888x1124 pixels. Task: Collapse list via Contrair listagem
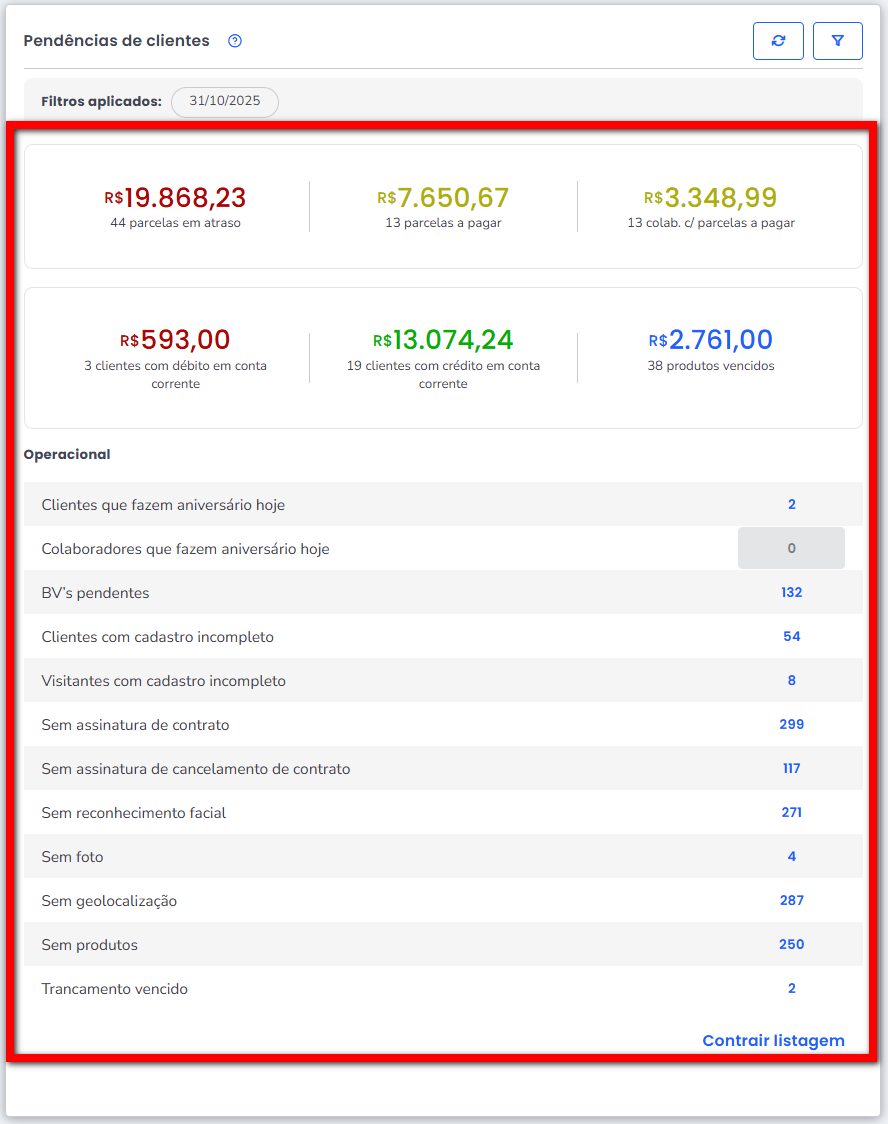point(773,1040)
